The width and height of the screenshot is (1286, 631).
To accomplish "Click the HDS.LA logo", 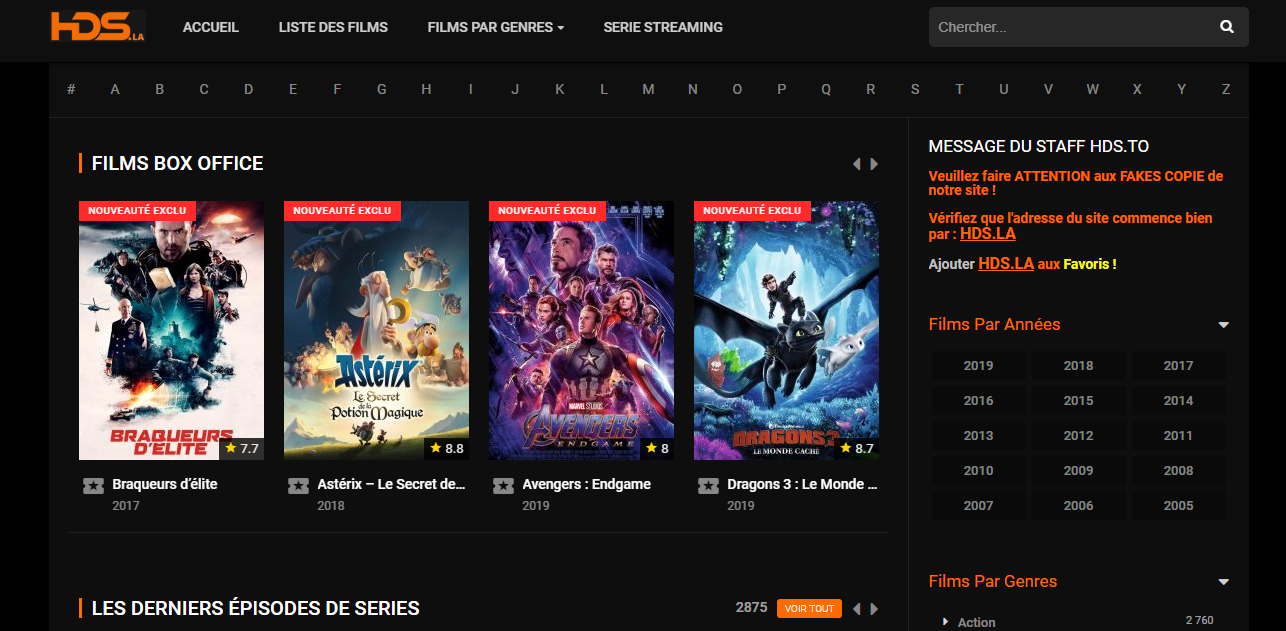I will click(x=98, y=26).
